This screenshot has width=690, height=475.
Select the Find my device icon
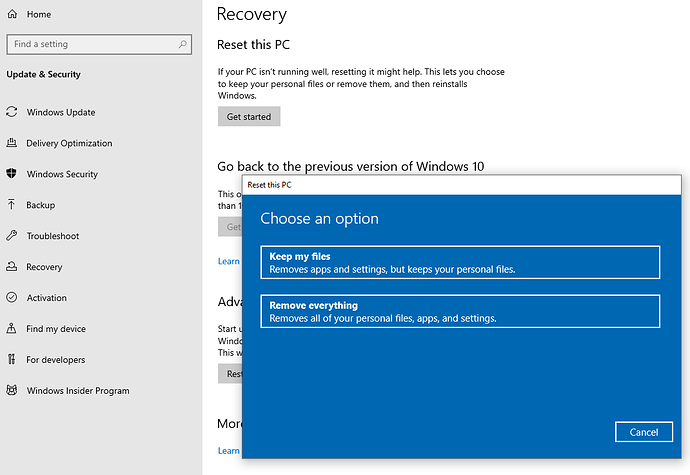pos(12,328)
